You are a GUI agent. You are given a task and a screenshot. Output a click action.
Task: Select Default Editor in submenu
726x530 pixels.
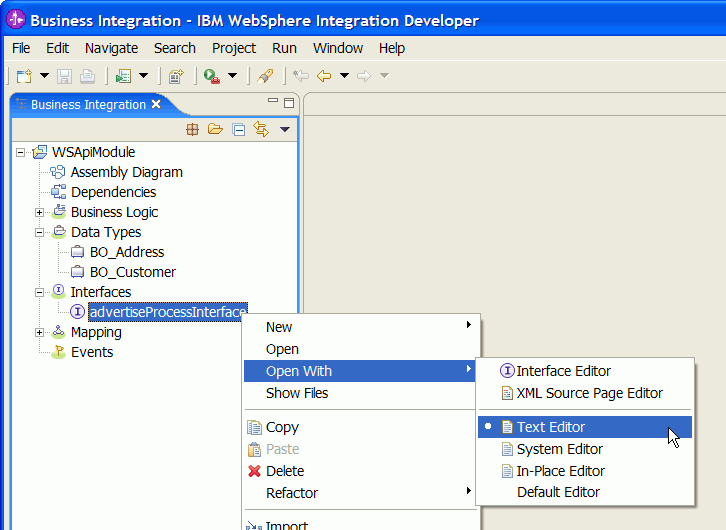click(x=585, y=492)
